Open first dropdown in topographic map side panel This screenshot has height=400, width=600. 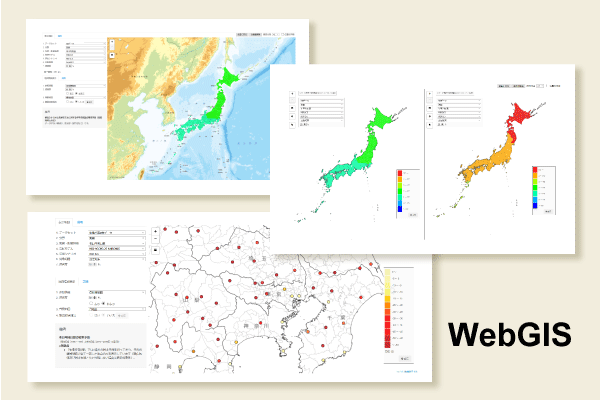(x=84, y=44)
